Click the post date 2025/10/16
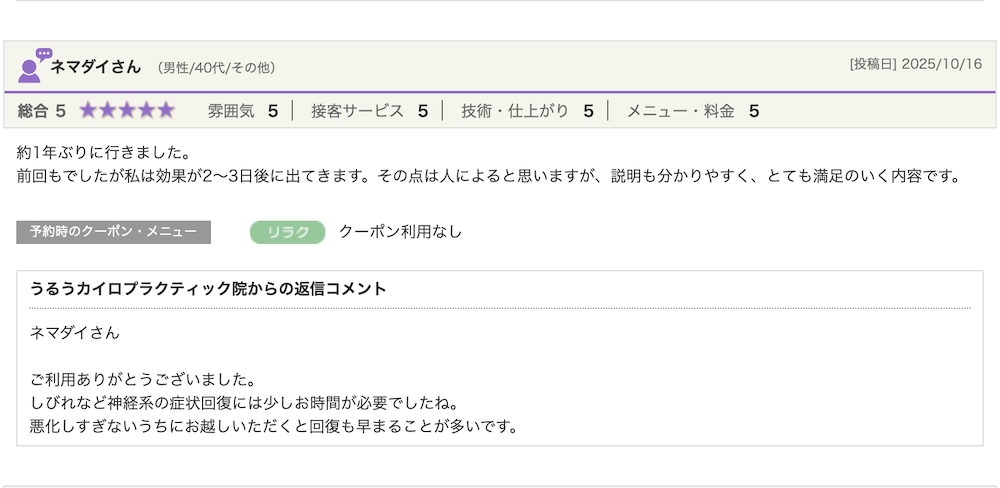The width and height of the screenshot is (1000, 488). [942, 64]
